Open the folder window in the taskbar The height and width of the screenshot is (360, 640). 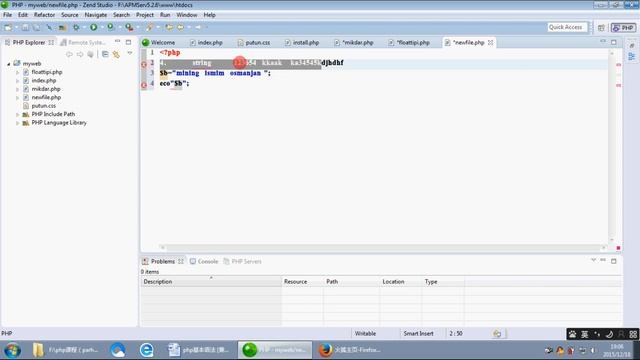(66, 350)
